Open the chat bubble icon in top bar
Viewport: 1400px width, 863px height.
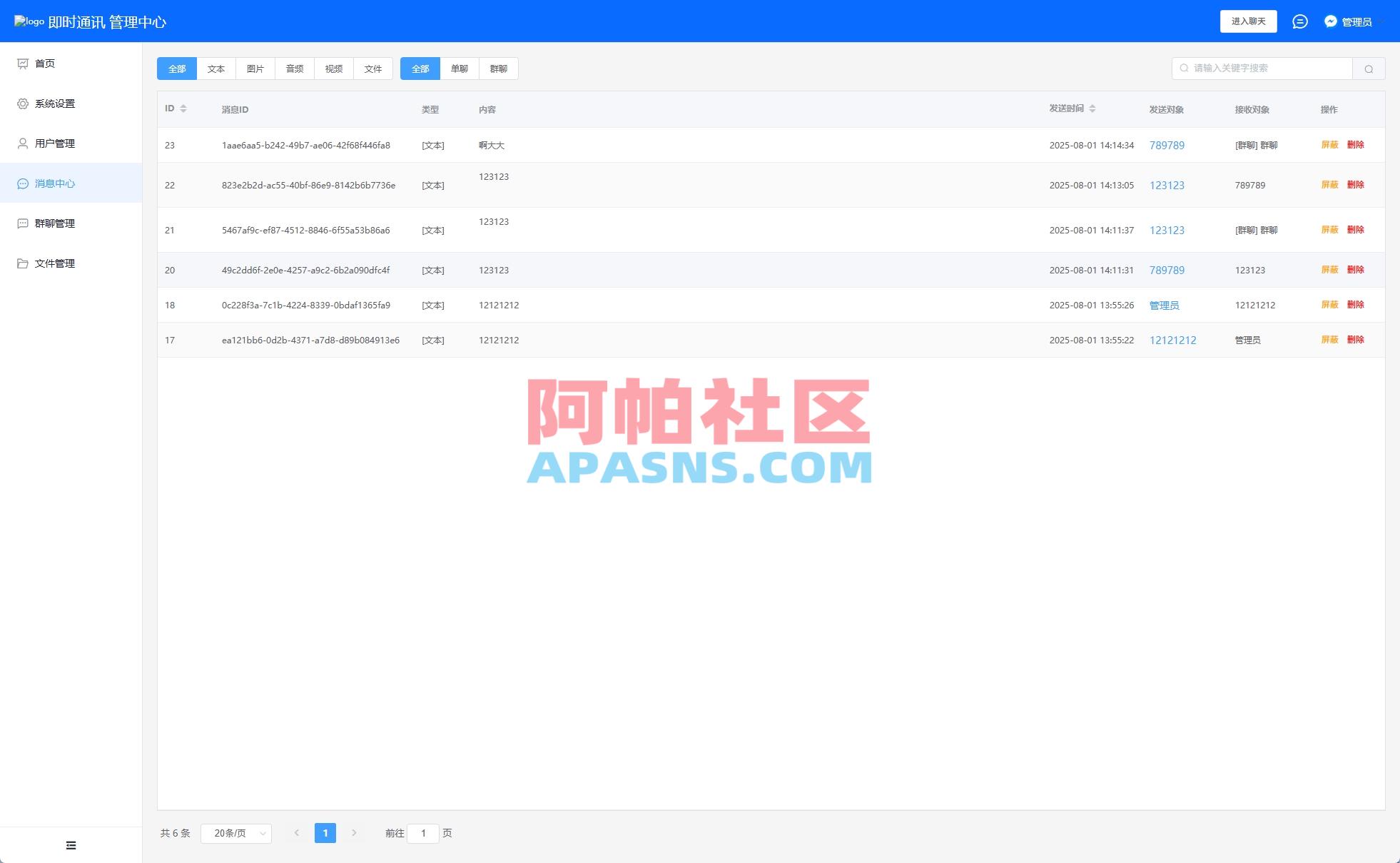1300,21
